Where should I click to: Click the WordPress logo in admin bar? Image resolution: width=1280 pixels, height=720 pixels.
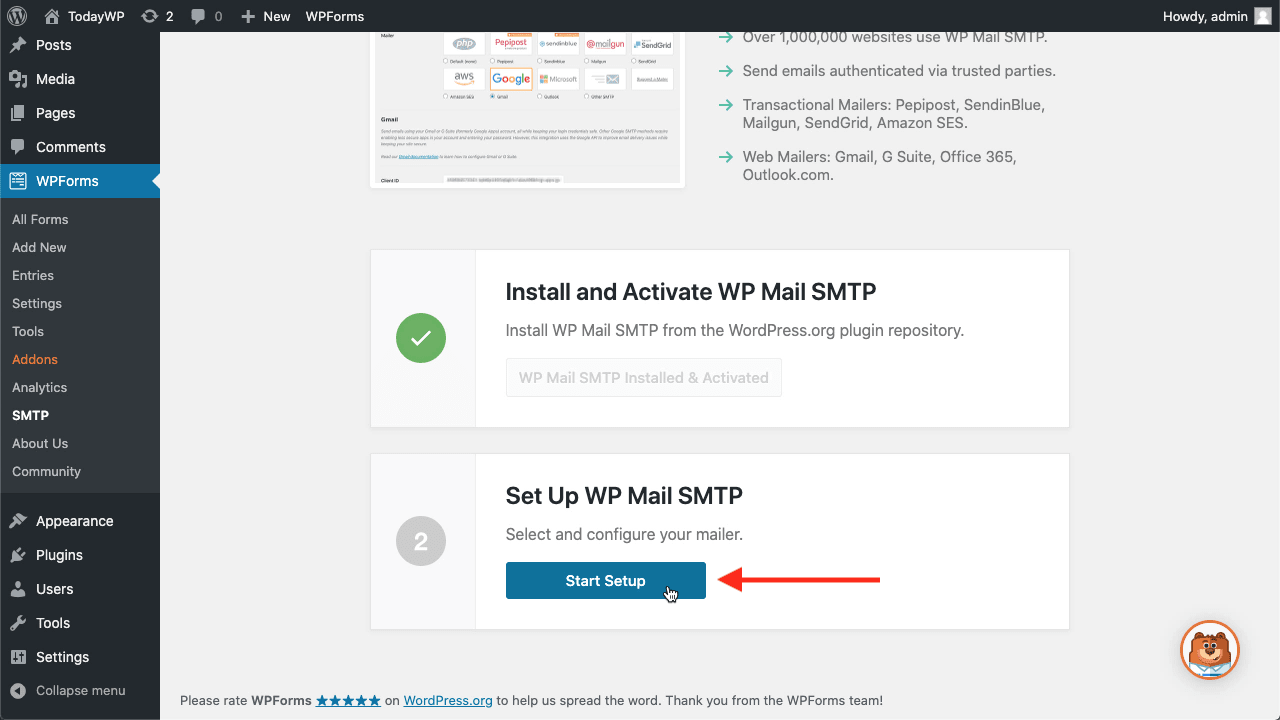tap(17, 16)
